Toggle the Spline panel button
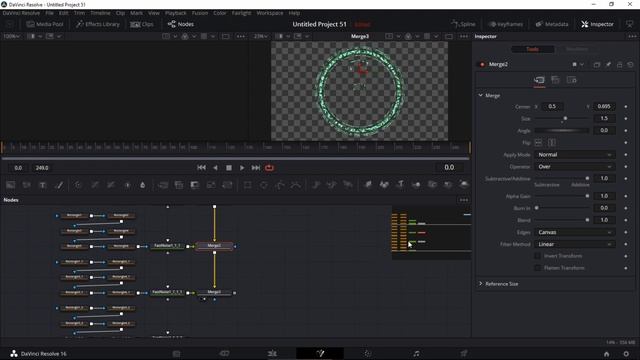This screenshot has height=360, width=640. coord(463,24)
